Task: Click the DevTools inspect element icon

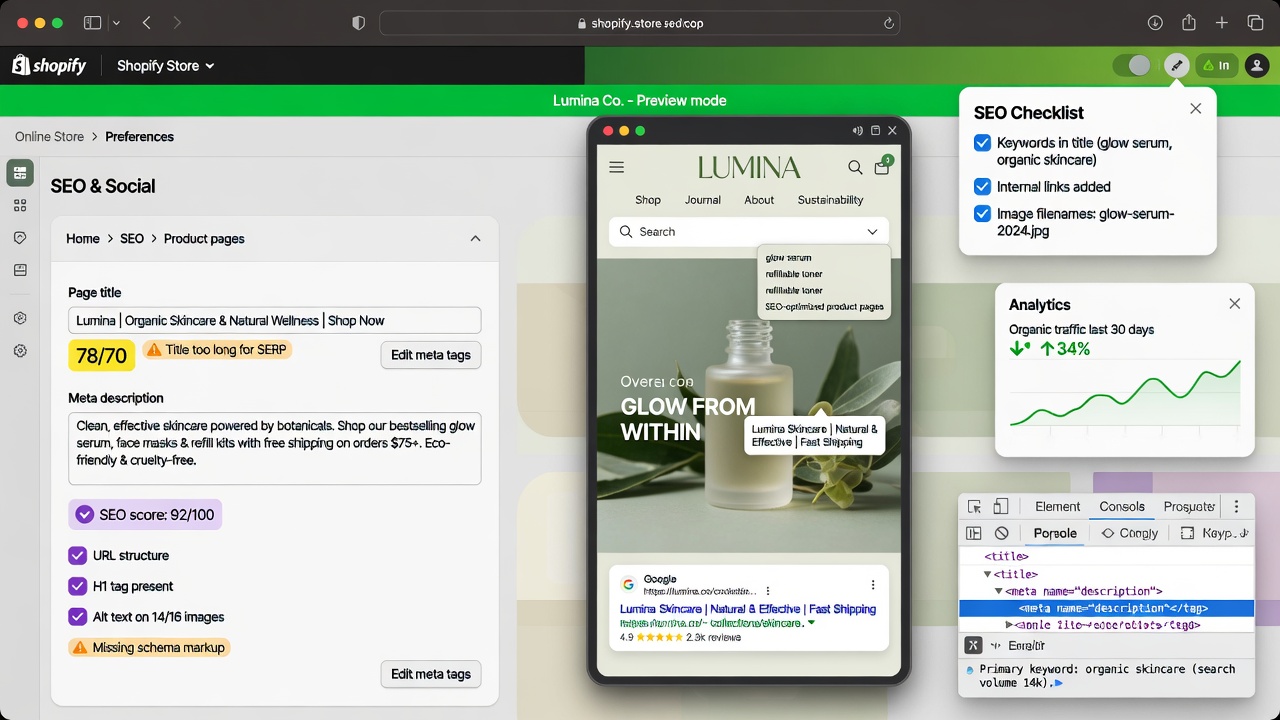Action: click(975, 507)
